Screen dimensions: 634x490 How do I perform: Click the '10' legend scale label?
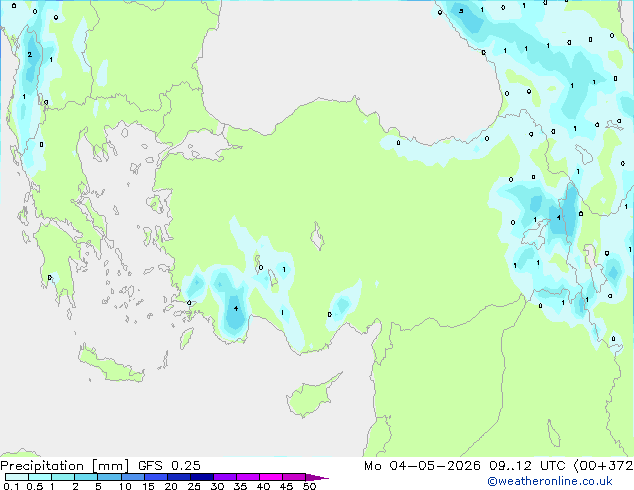[125, 486]
